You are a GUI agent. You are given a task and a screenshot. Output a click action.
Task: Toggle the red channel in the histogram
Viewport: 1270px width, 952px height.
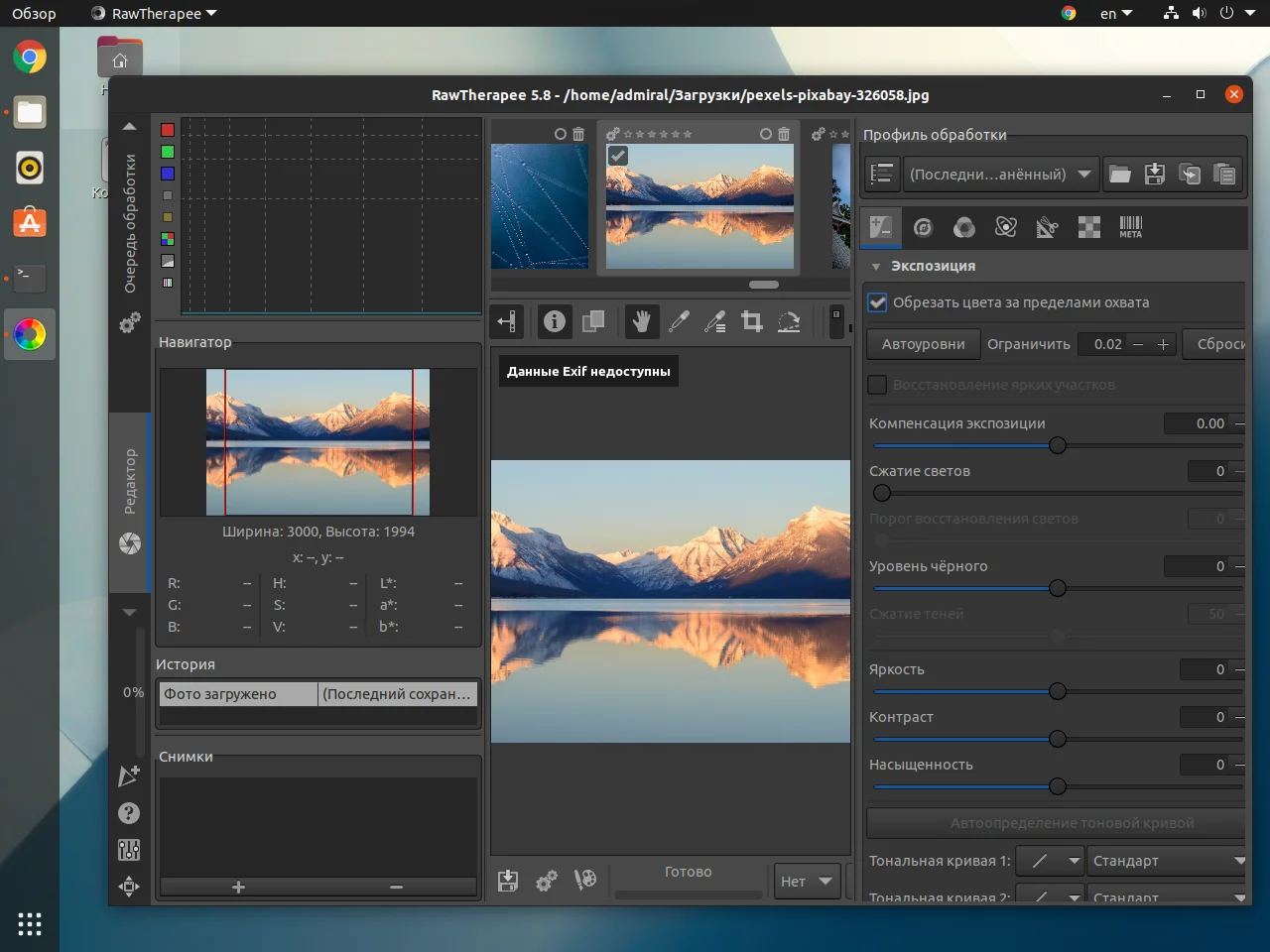[x=168, y=130]
